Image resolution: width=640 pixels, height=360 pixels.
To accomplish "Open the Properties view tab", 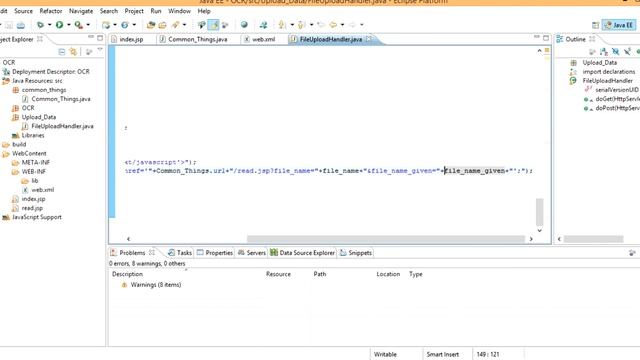I will pos(215,253).
